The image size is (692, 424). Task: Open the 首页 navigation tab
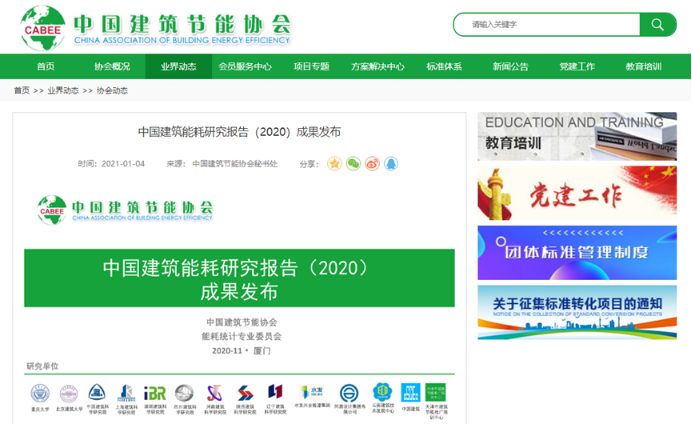[46, 67]
